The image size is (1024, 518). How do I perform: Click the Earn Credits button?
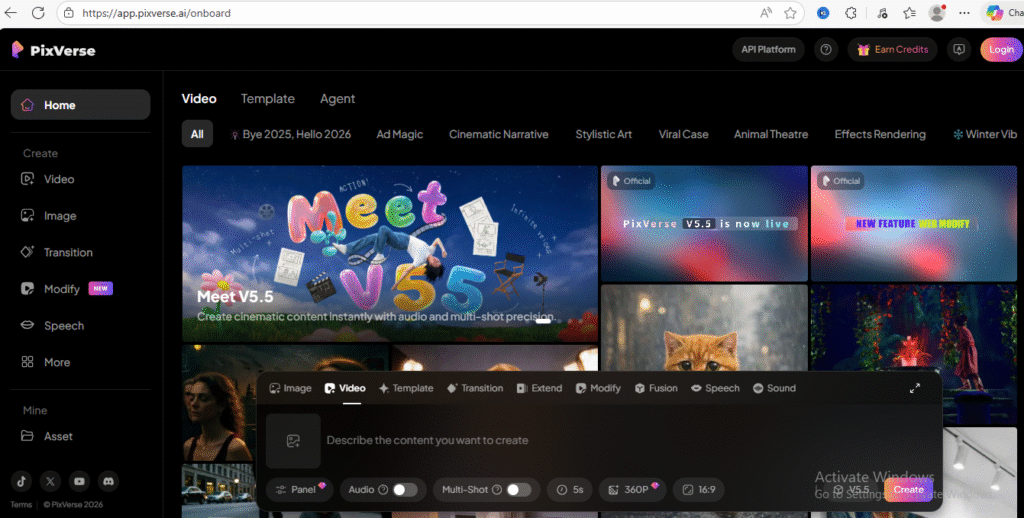coord(892,50)
